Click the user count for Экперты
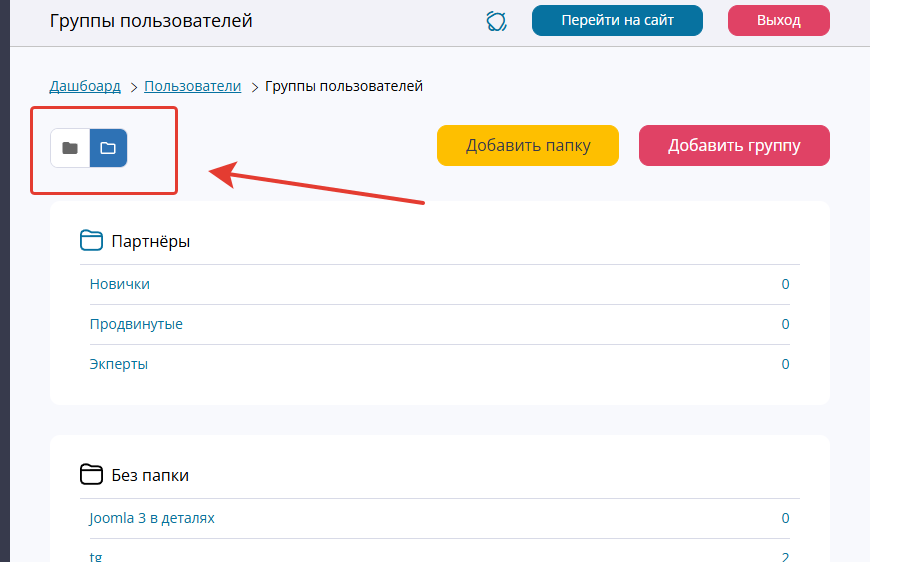 785,364
